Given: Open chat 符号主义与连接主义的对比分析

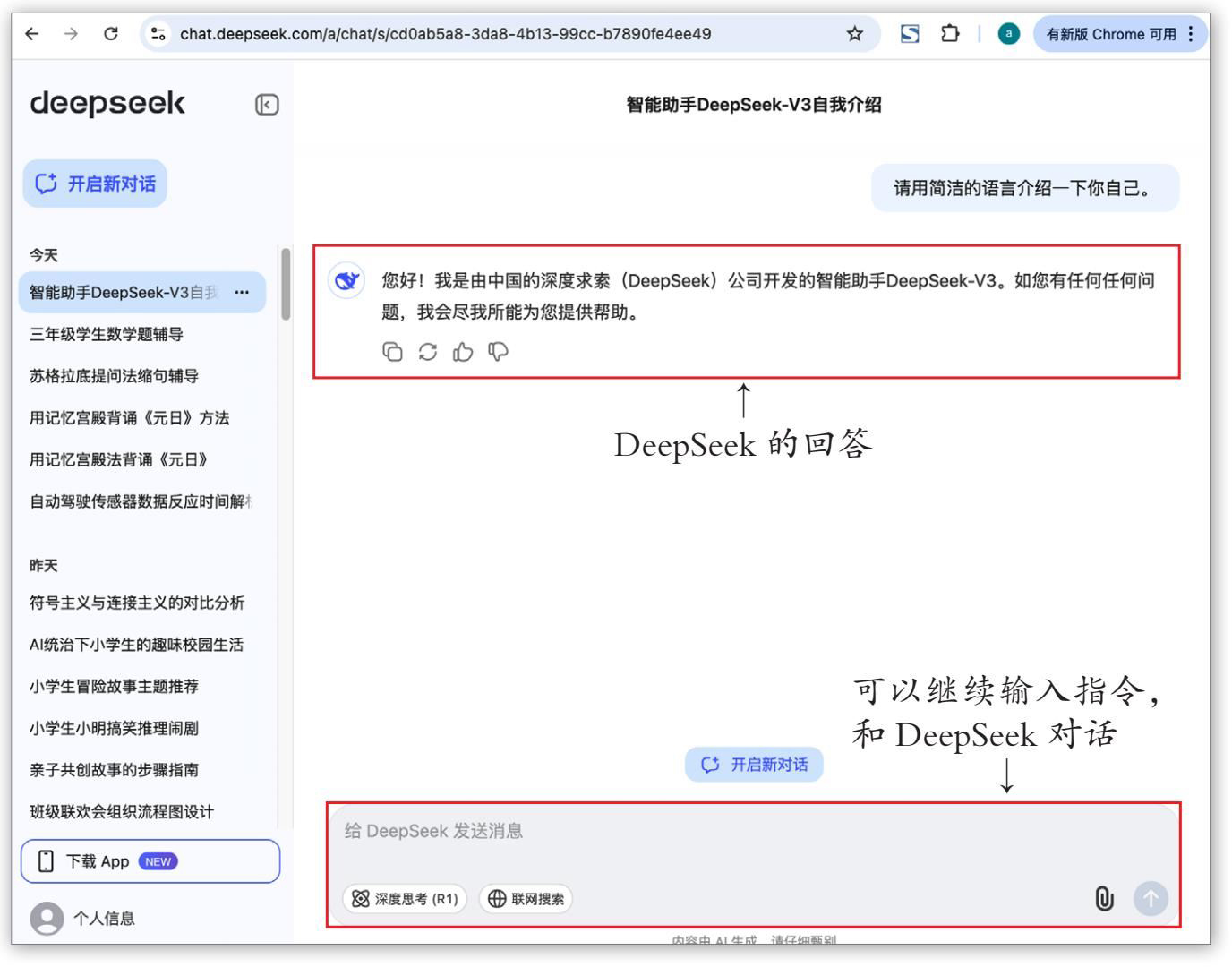Looking at the screenshot, I should click(136, 603).
